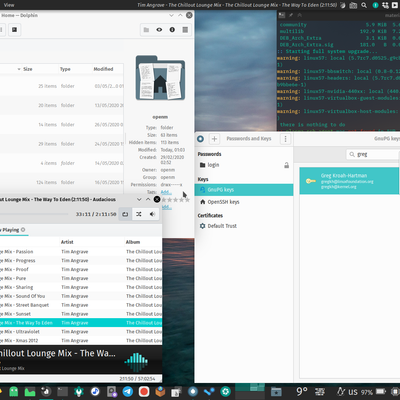Screen dimensions: 400x400
Task: Click the terminal new tab icon
Action: pyautogui.click(x=282, y=15)
